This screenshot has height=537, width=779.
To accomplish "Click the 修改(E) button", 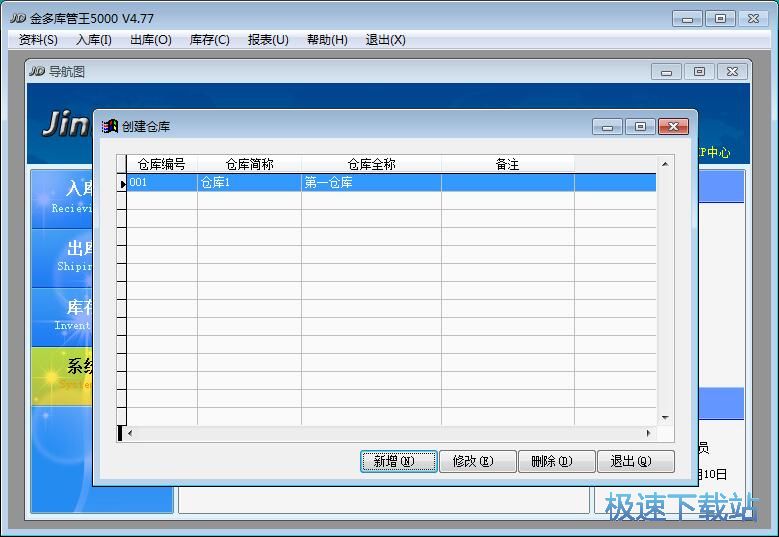I will pyautogui.click(x=478, y=461).
